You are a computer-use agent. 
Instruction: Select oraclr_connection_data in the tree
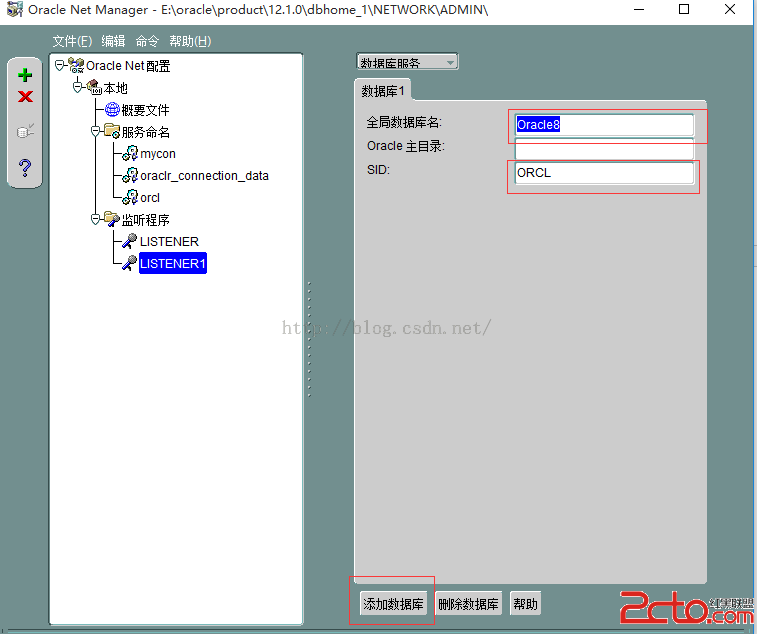pyautogui.click(x=204, y=175)
